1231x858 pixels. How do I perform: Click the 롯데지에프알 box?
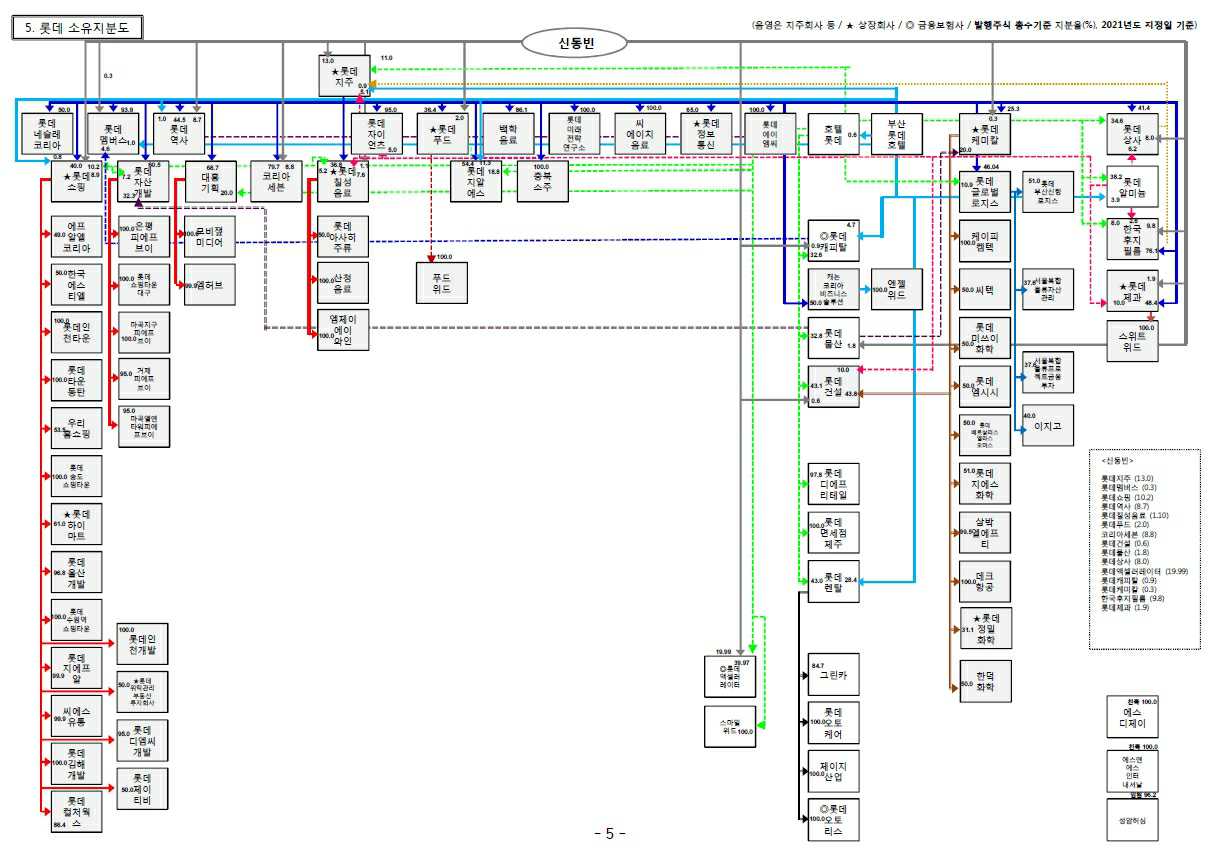coord(76,668)
